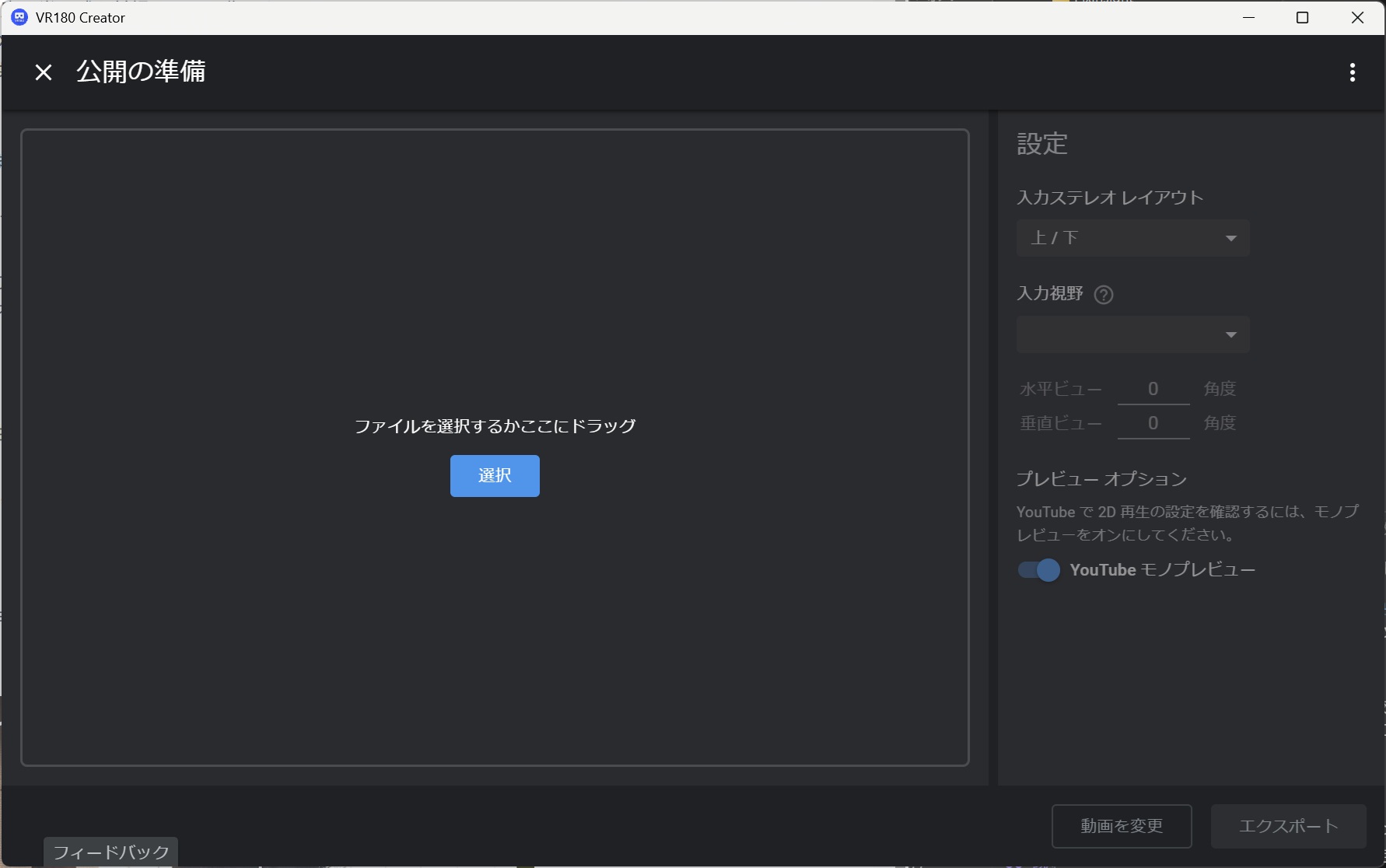Image resolution: width=1386 pixels, height=868 pixels.
Task: Expand the empty 入力視野 dropdown
Action: point(1132,334)
